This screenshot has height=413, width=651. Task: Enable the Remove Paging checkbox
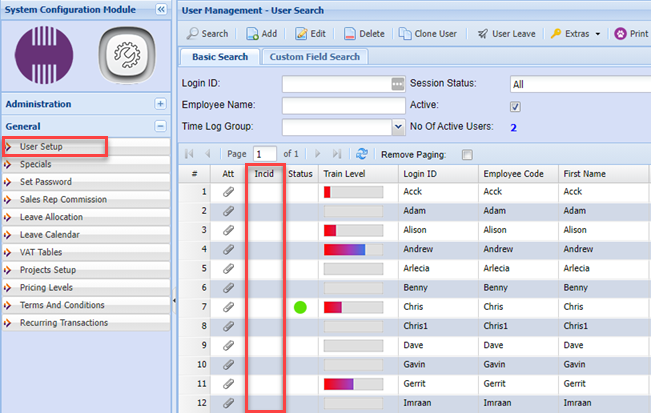tap(466, 155)
